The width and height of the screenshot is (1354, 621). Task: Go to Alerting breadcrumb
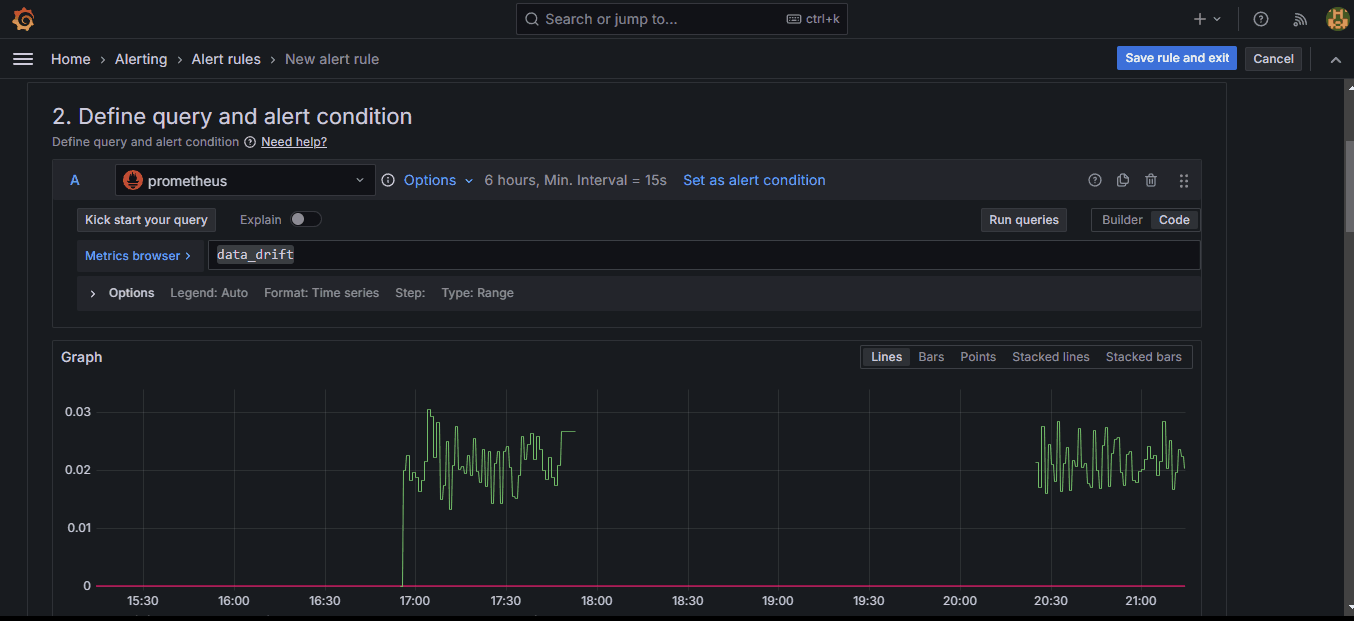coord(141,59)
